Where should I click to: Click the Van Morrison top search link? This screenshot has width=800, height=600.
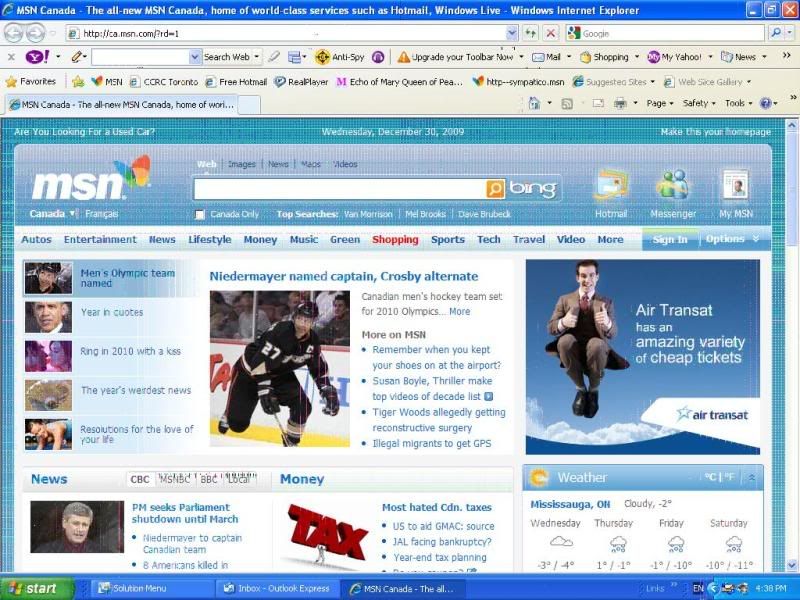(368, 214)
